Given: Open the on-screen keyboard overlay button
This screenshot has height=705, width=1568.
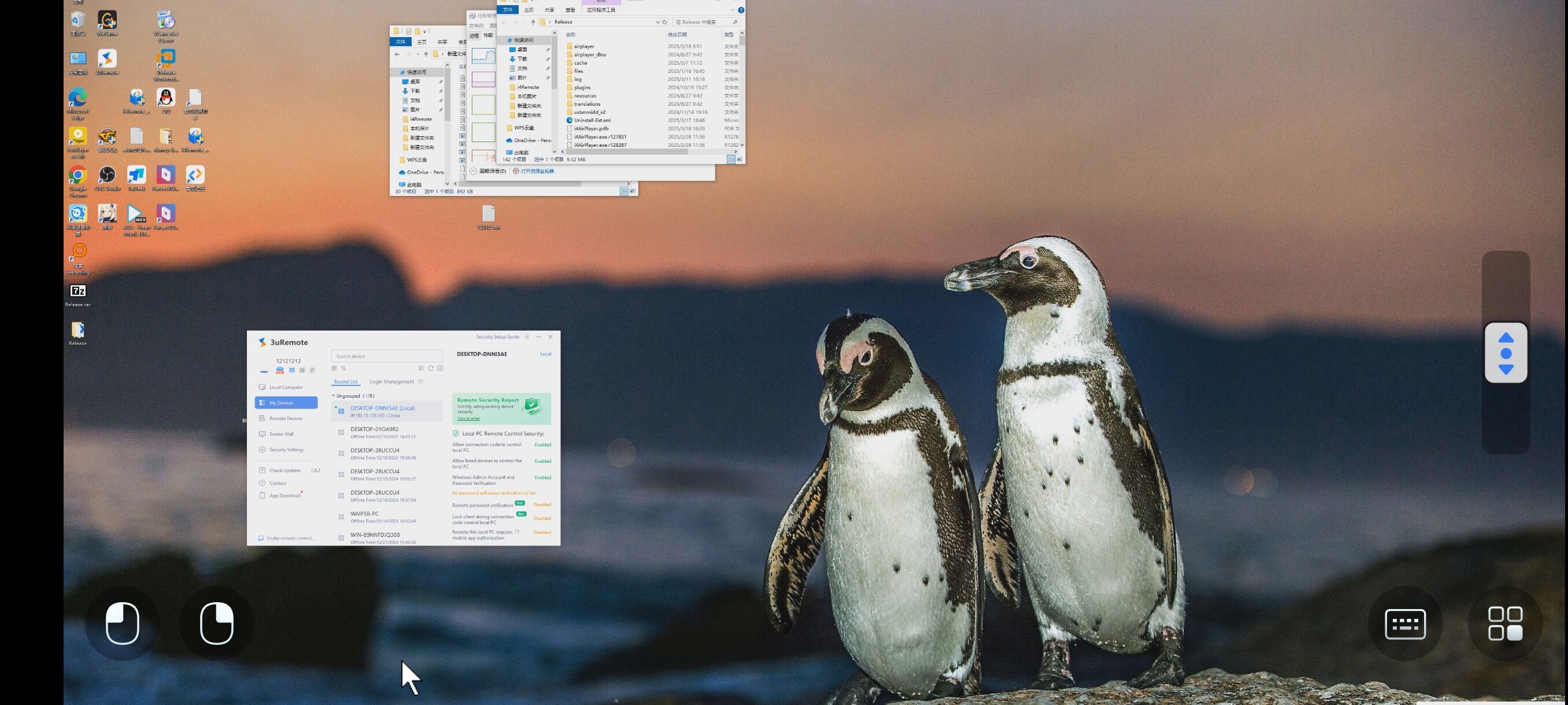Looking at the screenshot, I should (1405, 624).
